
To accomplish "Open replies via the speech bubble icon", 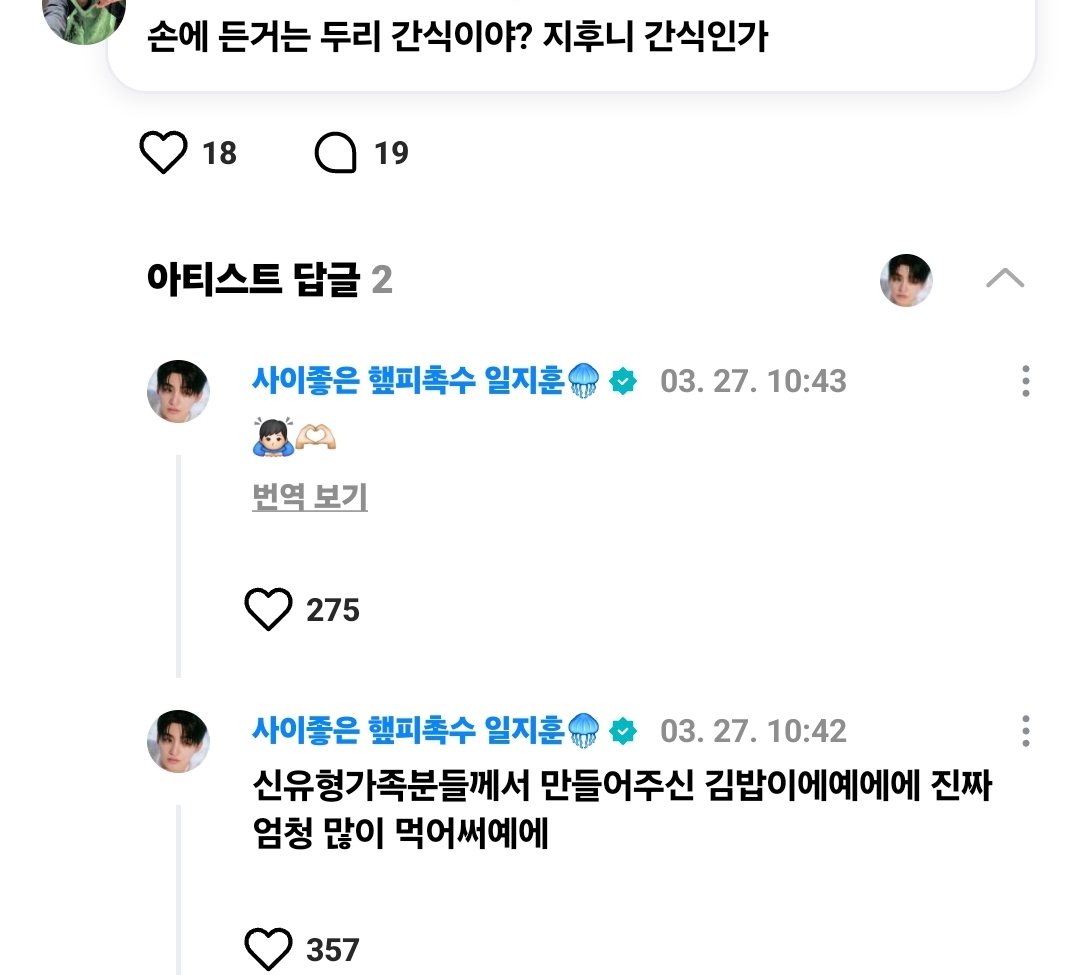I will 336,153.
